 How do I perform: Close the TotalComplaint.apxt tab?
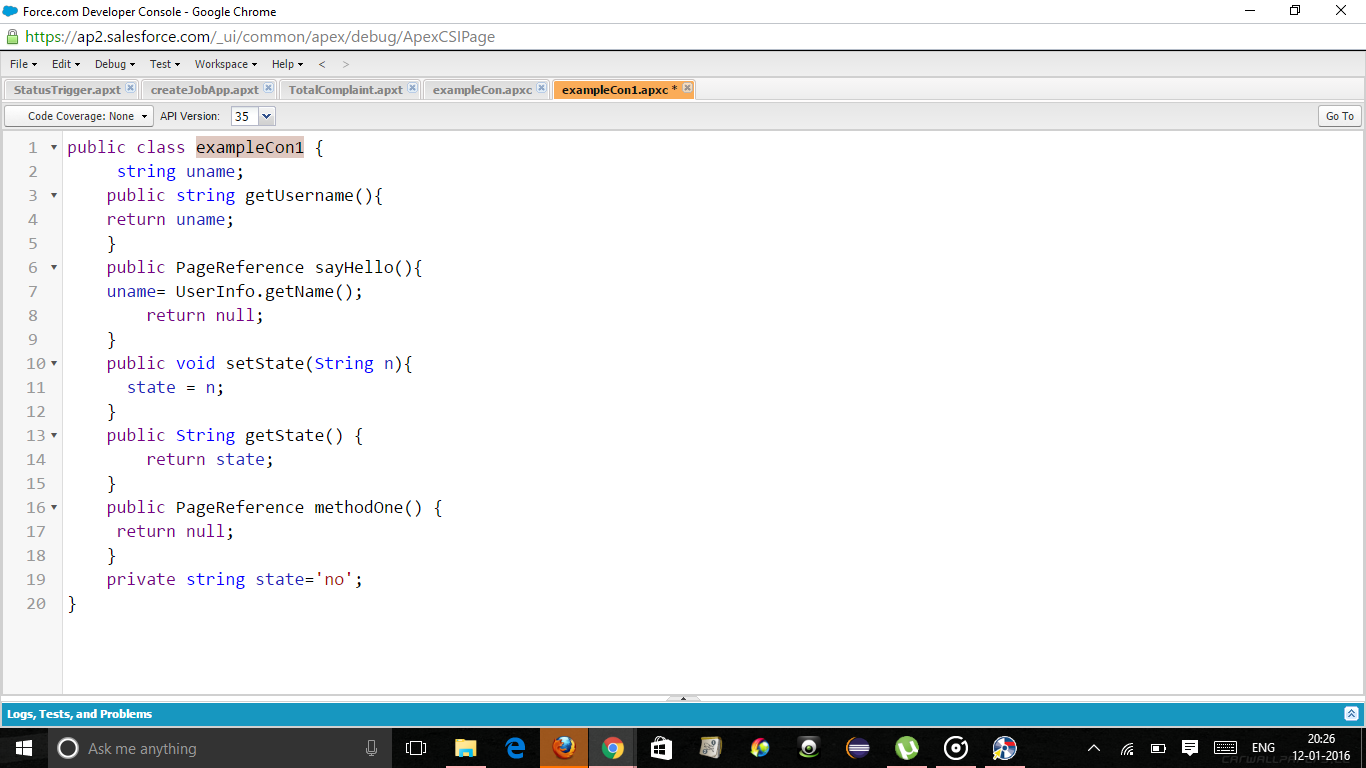point(412,88)
